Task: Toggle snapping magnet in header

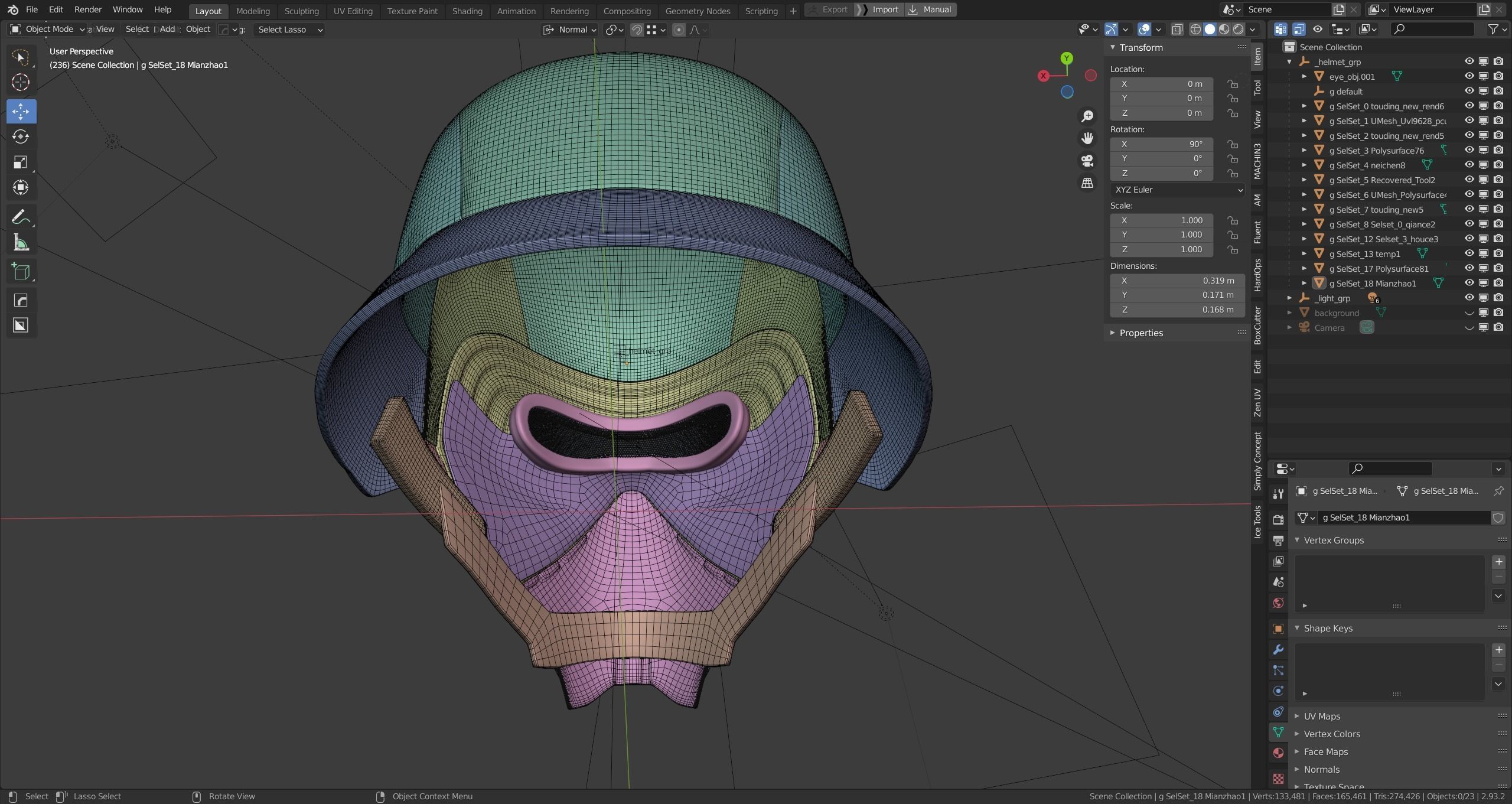Action: [x=637, y=30]
